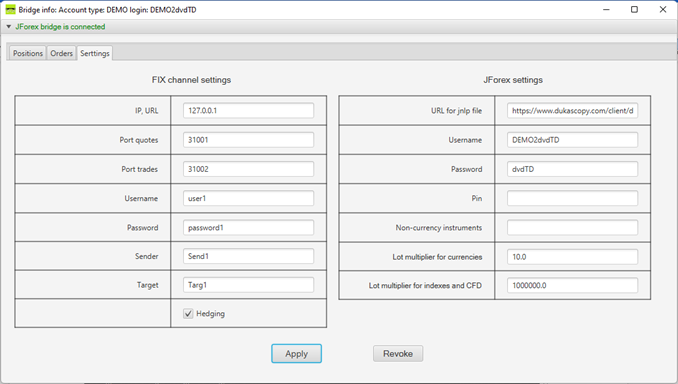678x384 pixels.
Task: Click the 'Sender' label
Action: coord(147,256)
